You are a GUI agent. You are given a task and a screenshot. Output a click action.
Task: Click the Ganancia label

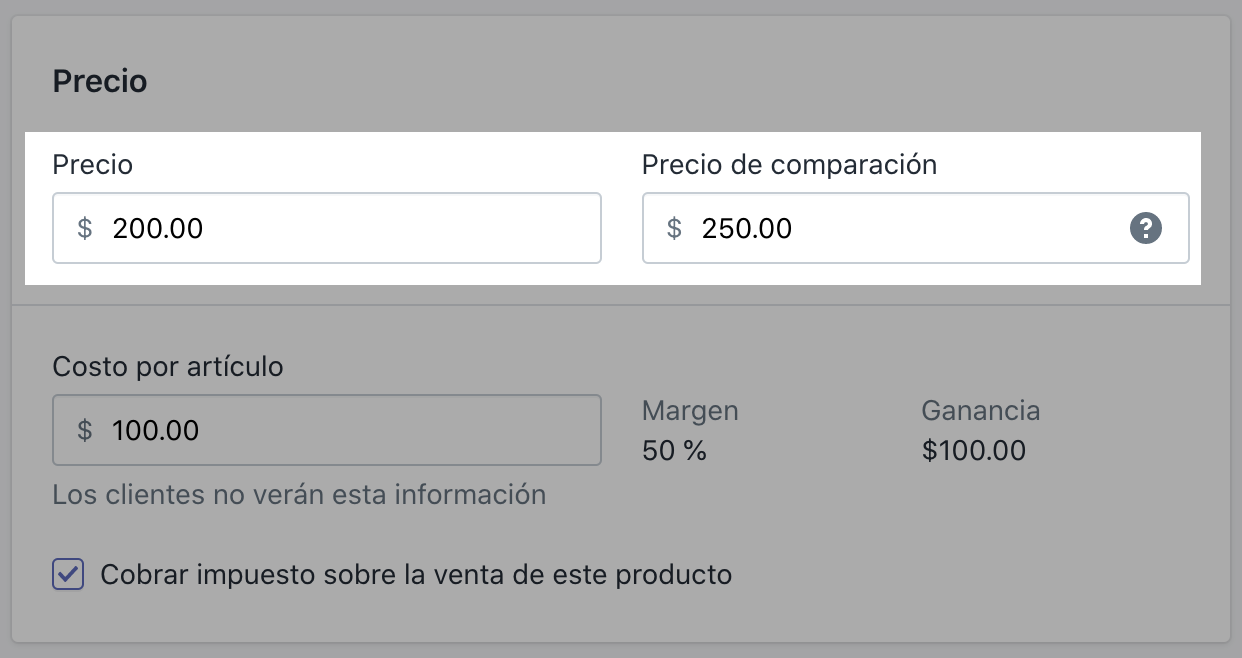[980, 410]
